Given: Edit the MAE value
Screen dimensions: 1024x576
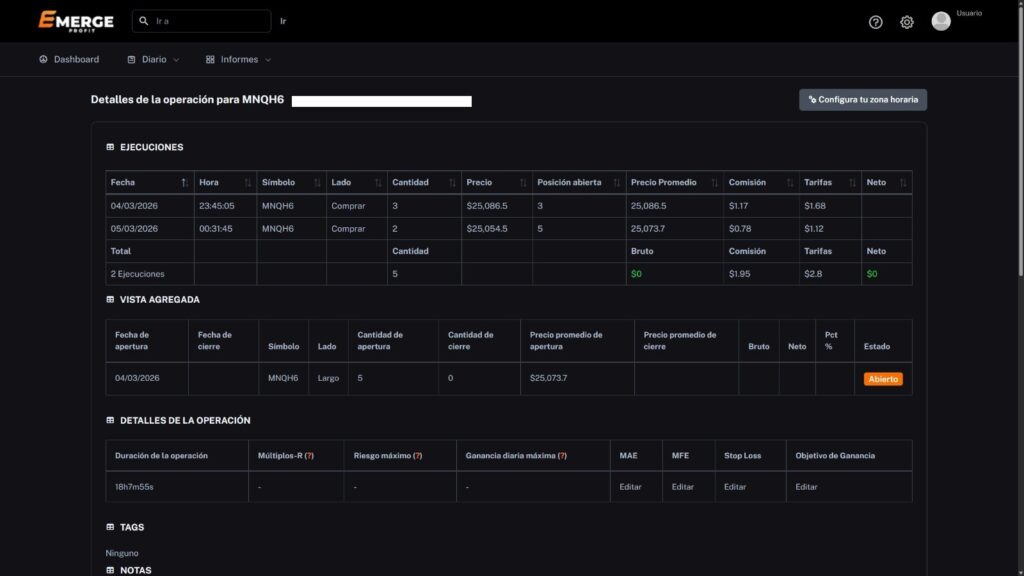Looking at the screenshot, I should pyautogui.click(x=629, y=487).
